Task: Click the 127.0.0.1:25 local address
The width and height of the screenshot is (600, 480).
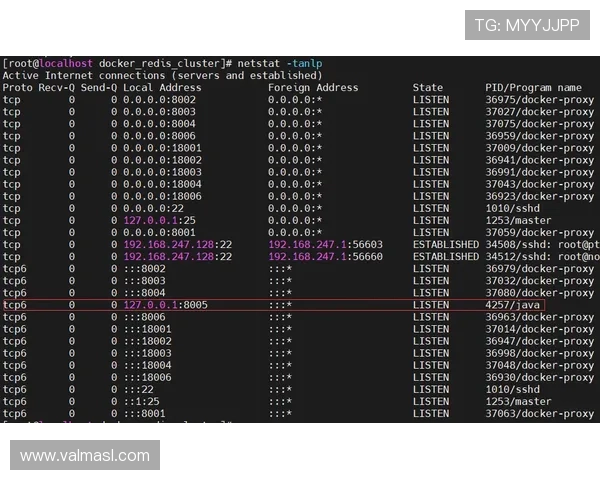Action: pyautogui.click(x=159, y=220)
